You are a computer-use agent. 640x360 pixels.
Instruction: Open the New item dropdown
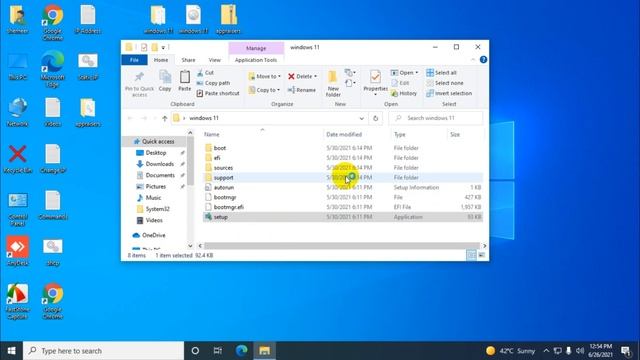pos(350,73)
